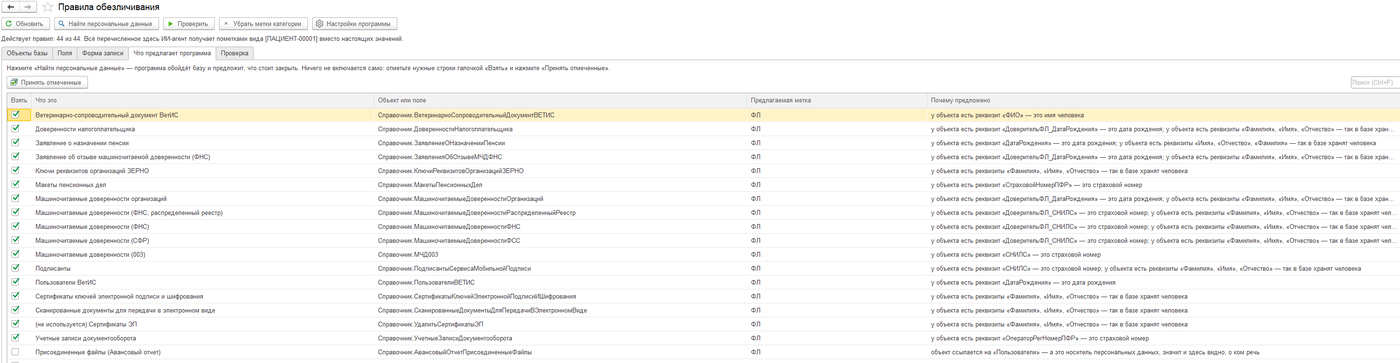The height and width of the screenshot is (363, 1400).
Task: Click the Почему предложено column header
Action: coord(1163,100)
